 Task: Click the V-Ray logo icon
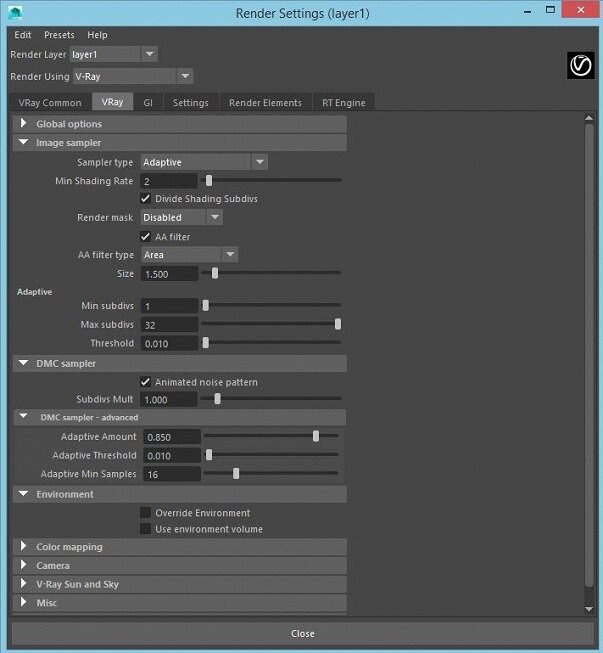click(x=581, y=65)
